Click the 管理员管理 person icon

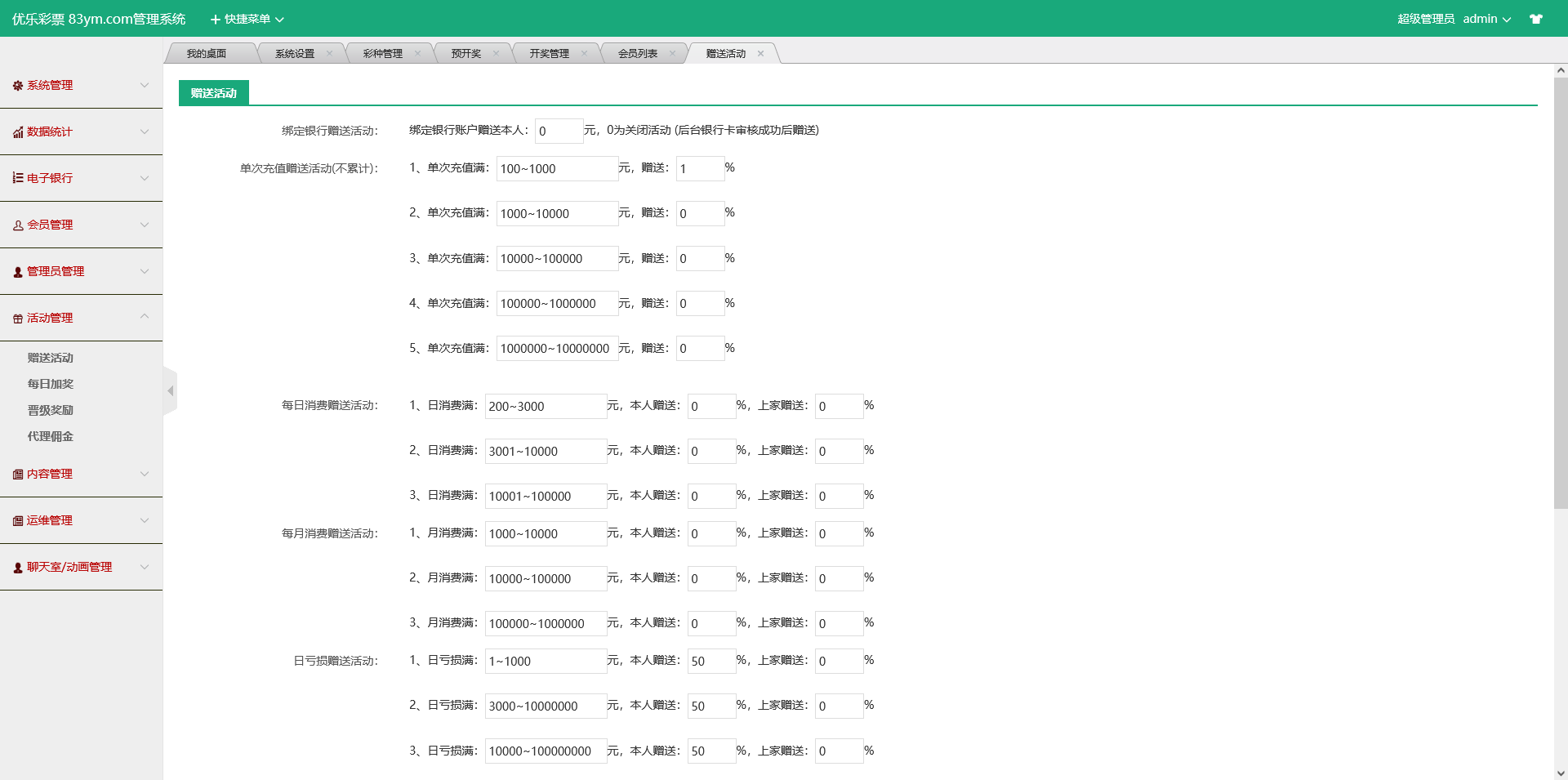[18, 272]
